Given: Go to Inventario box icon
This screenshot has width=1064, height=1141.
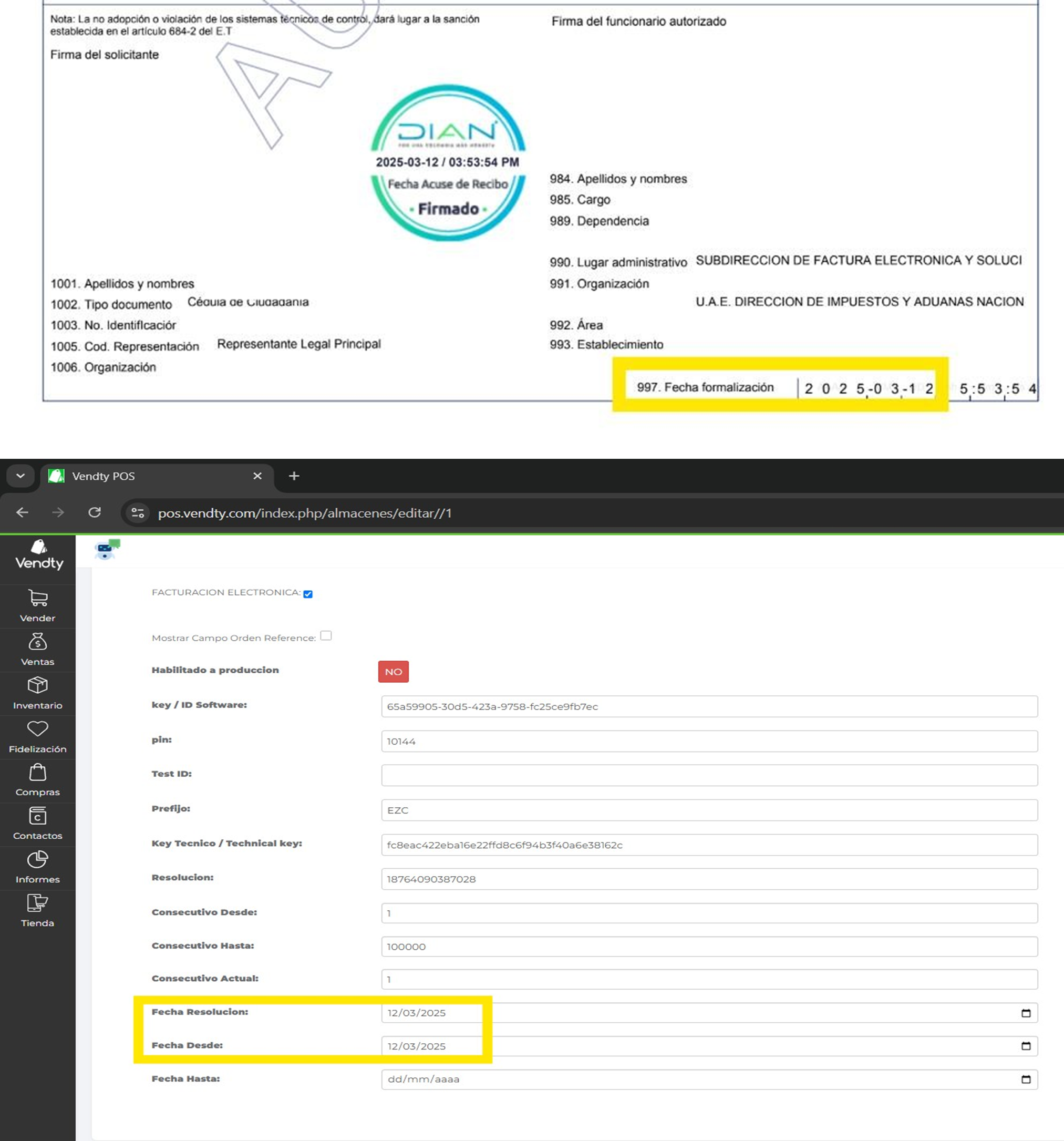Looking at the screenshot, I should tap(38, 685).
